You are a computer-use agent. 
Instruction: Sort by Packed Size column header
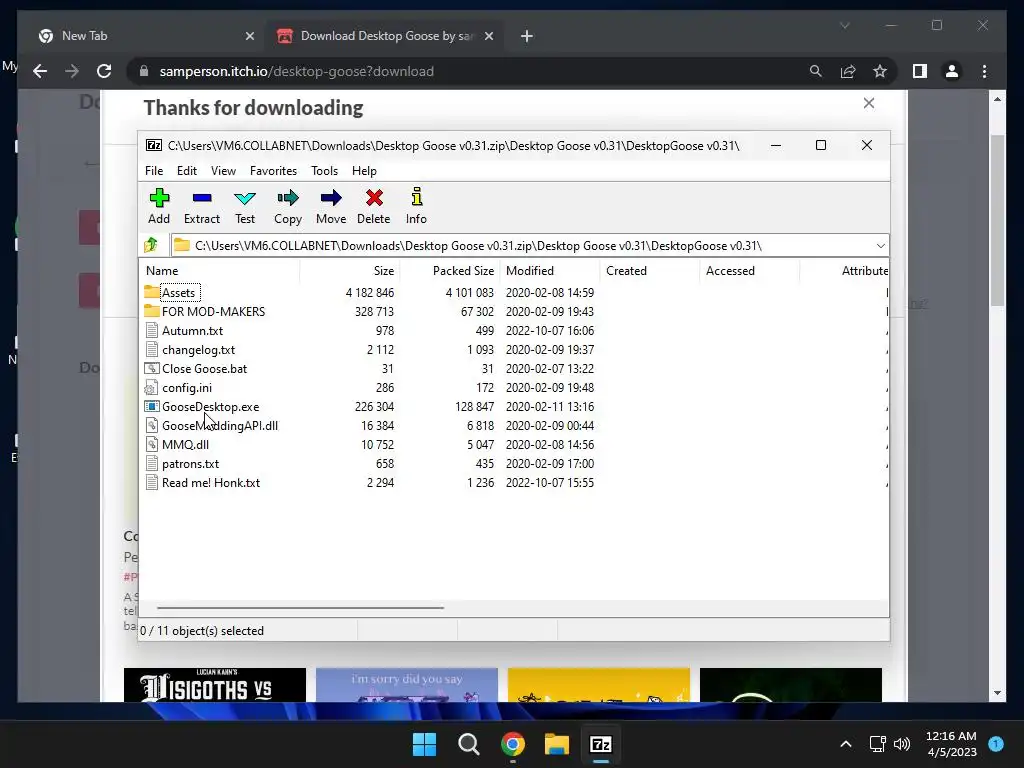450,270
